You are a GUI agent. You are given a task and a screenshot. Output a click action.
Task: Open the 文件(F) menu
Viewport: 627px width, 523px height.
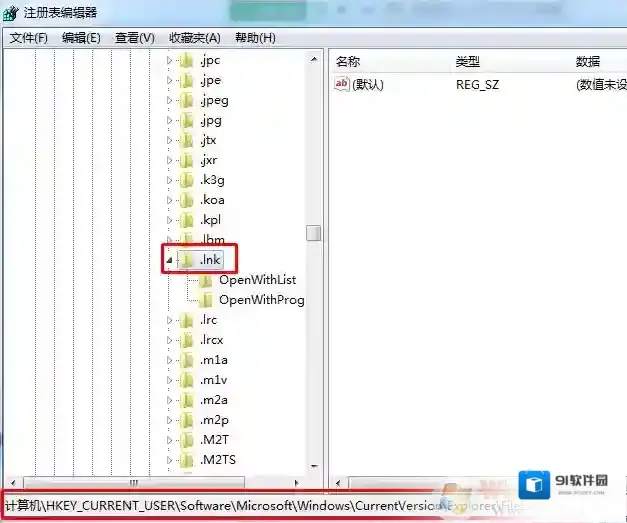(29, 38)
